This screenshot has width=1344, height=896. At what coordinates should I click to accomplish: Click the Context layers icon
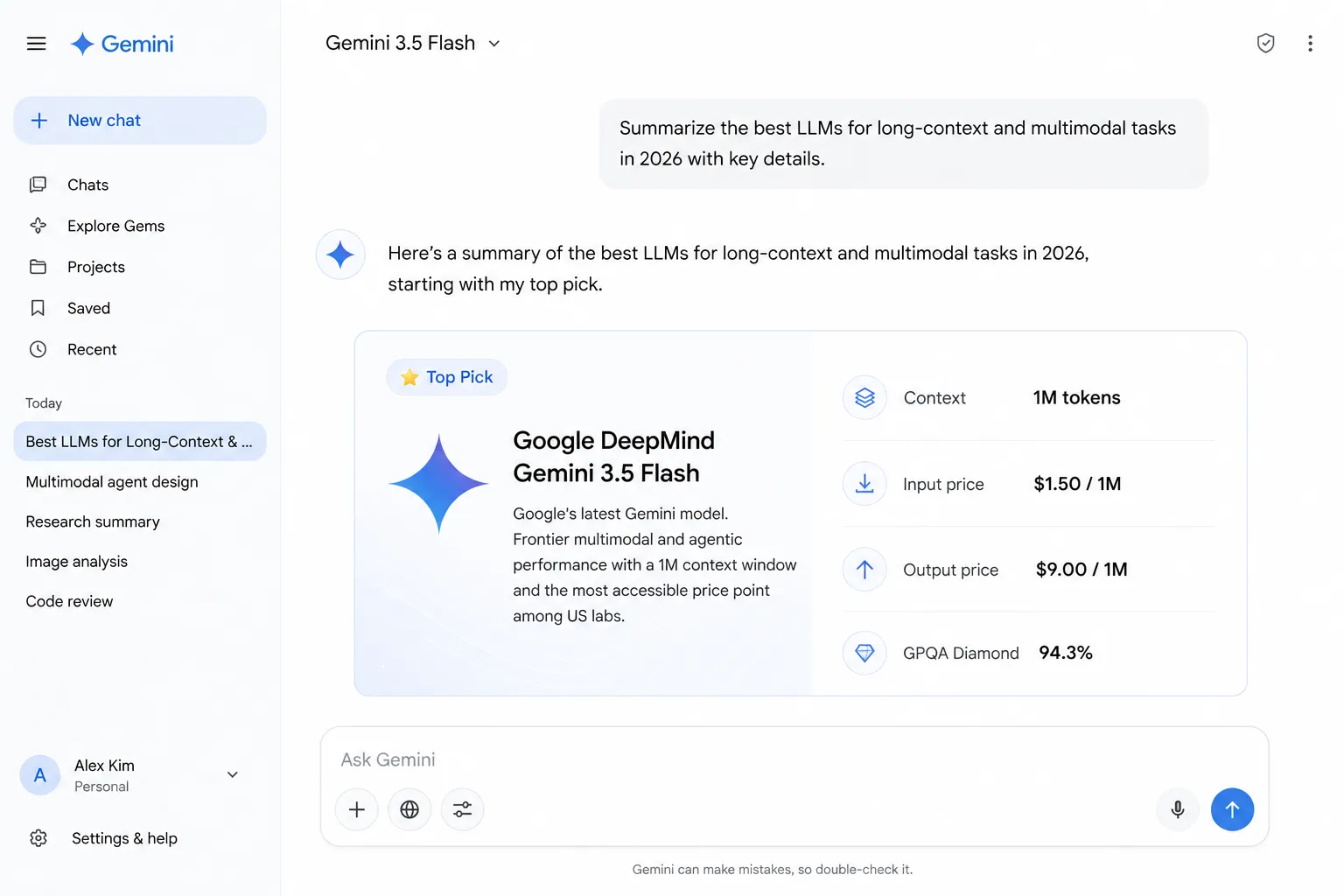coord(864,397)
